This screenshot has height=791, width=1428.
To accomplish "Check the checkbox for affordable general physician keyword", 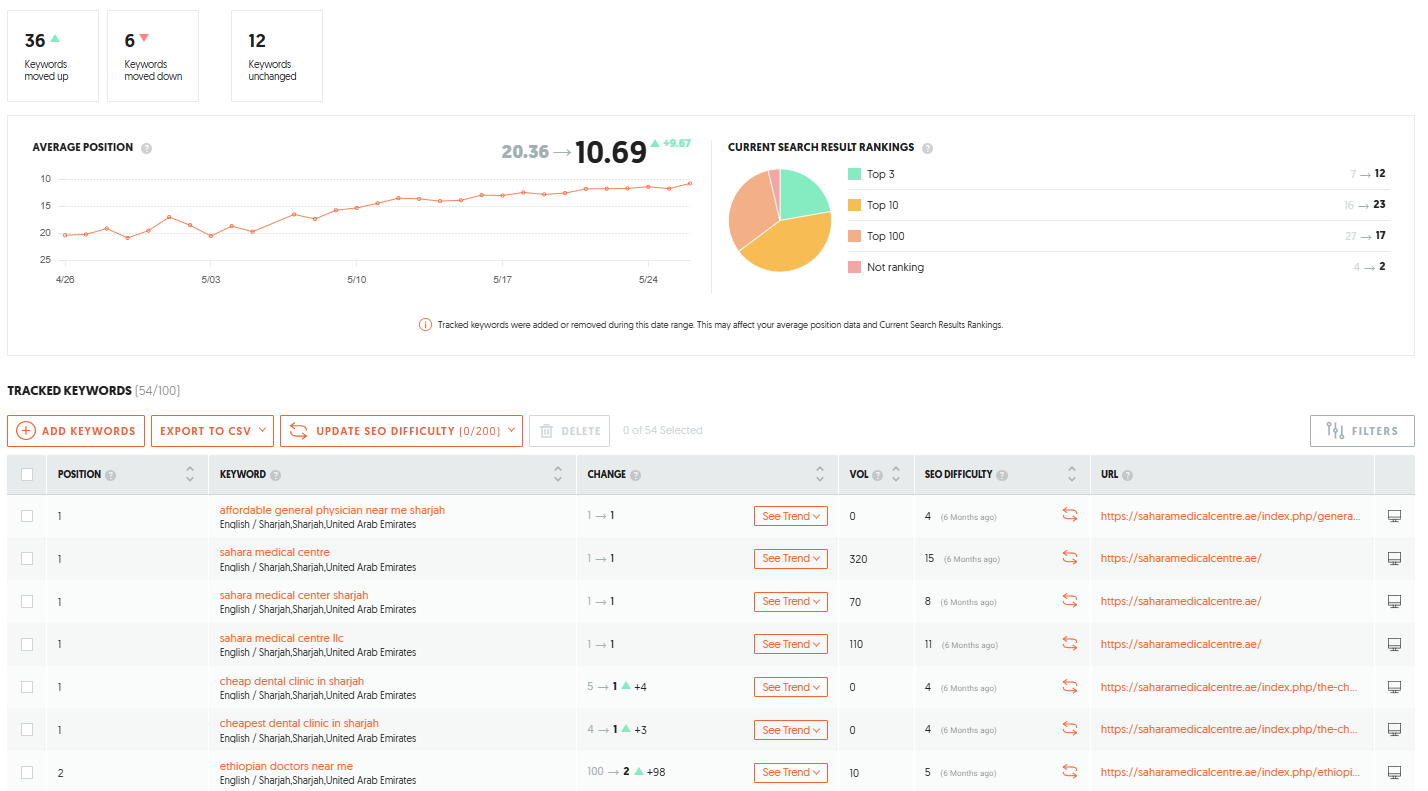I will [27, 515].
